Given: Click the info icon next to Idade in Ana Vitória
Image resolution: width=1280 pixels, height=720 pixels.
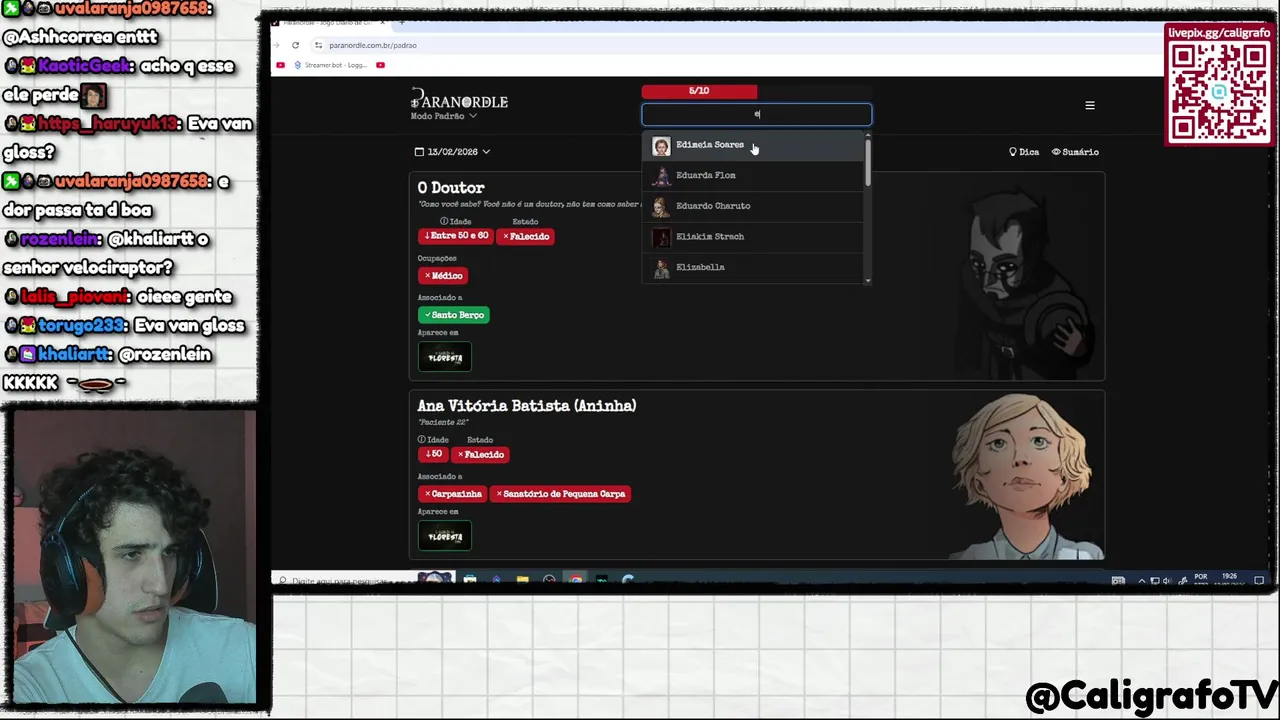Looking at the screenshot, I should pos(422,440).
